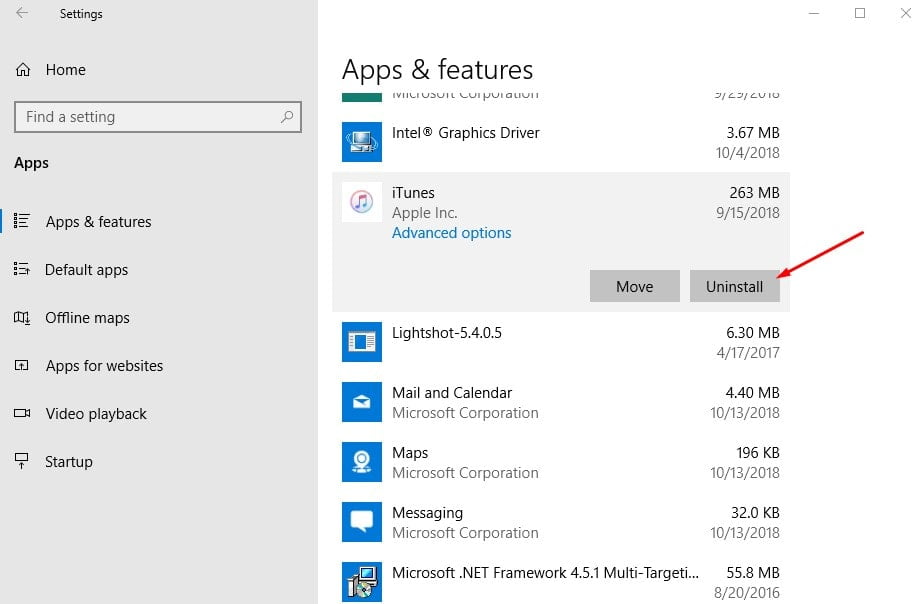Image resolution: width=924 pixels, height=604 pixels.
Task: Click the 3.67 MB size value
Action: point(753,133)
